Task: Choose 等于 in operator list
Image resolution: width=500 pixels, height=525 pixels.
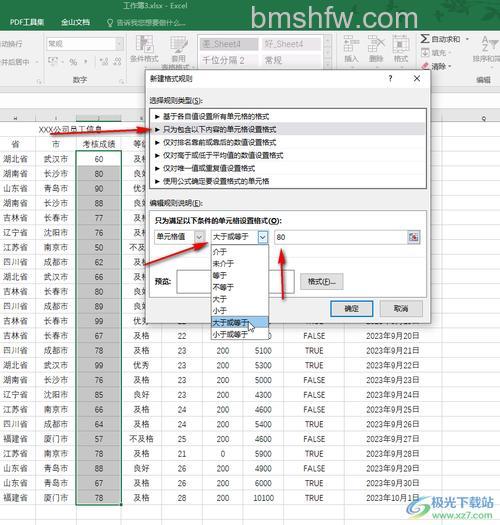Action: point(239,275)
